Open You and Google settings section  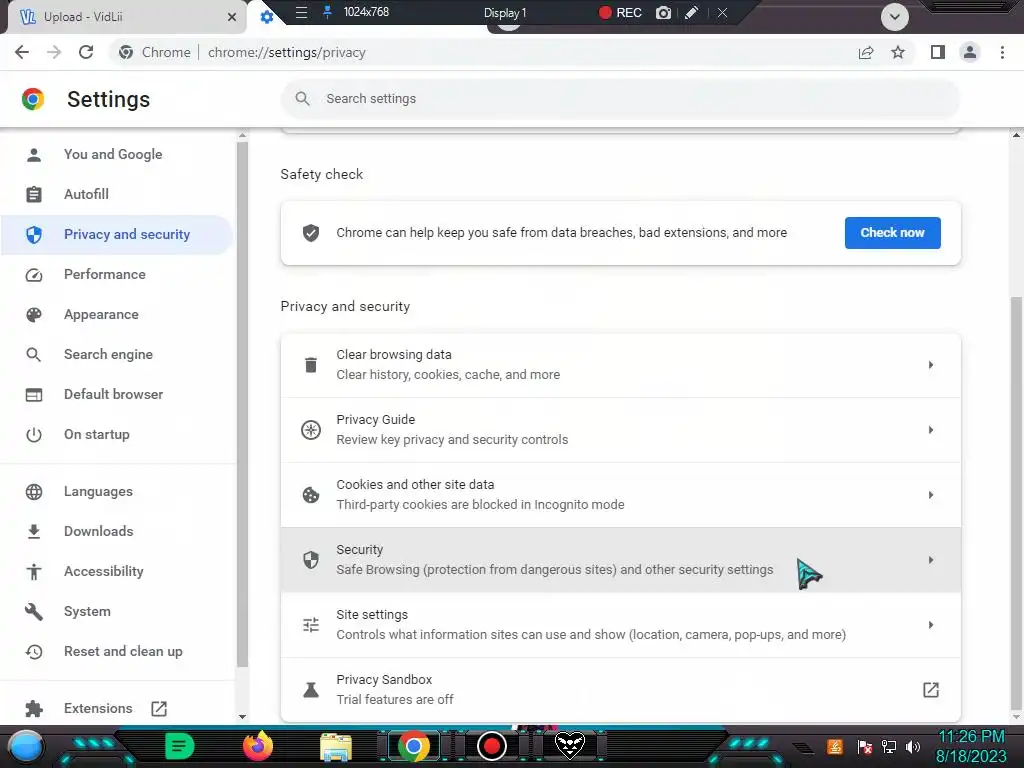(x=116, y=155)
